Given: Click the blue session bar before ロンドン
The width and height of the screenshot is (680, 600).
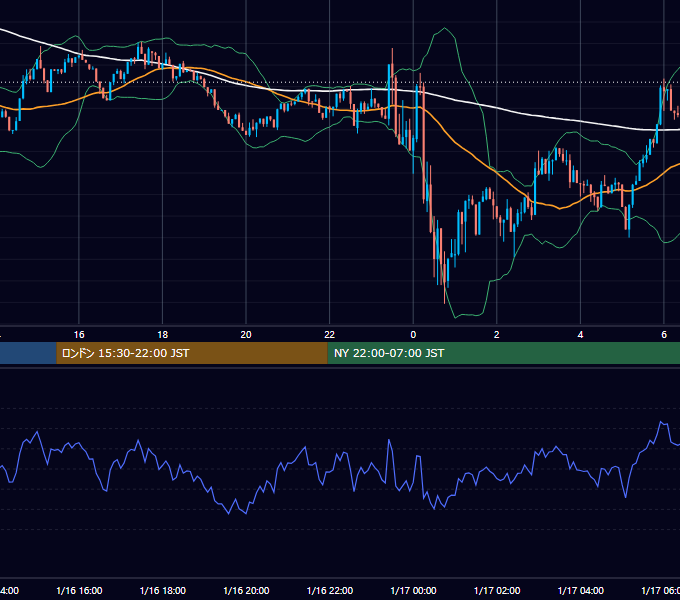Looking at the screenshot, I should point(28,353).
